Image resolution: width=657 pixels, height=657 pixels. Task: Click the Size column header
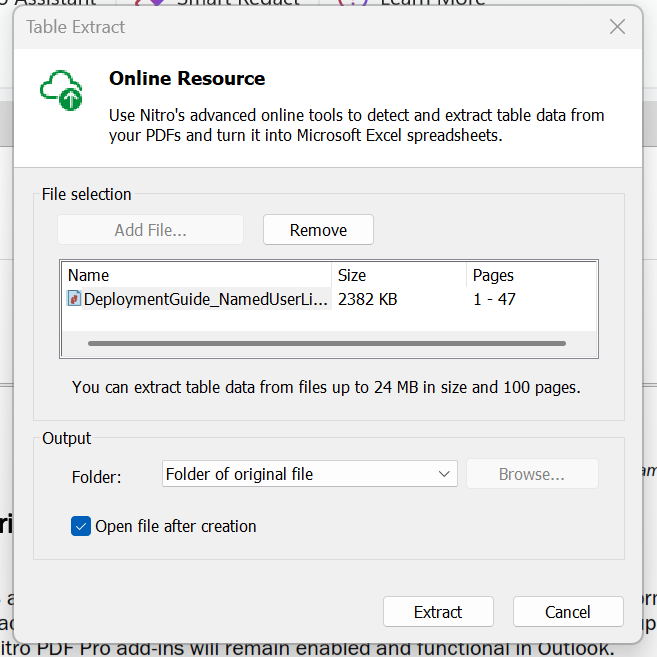pos(399,275)
